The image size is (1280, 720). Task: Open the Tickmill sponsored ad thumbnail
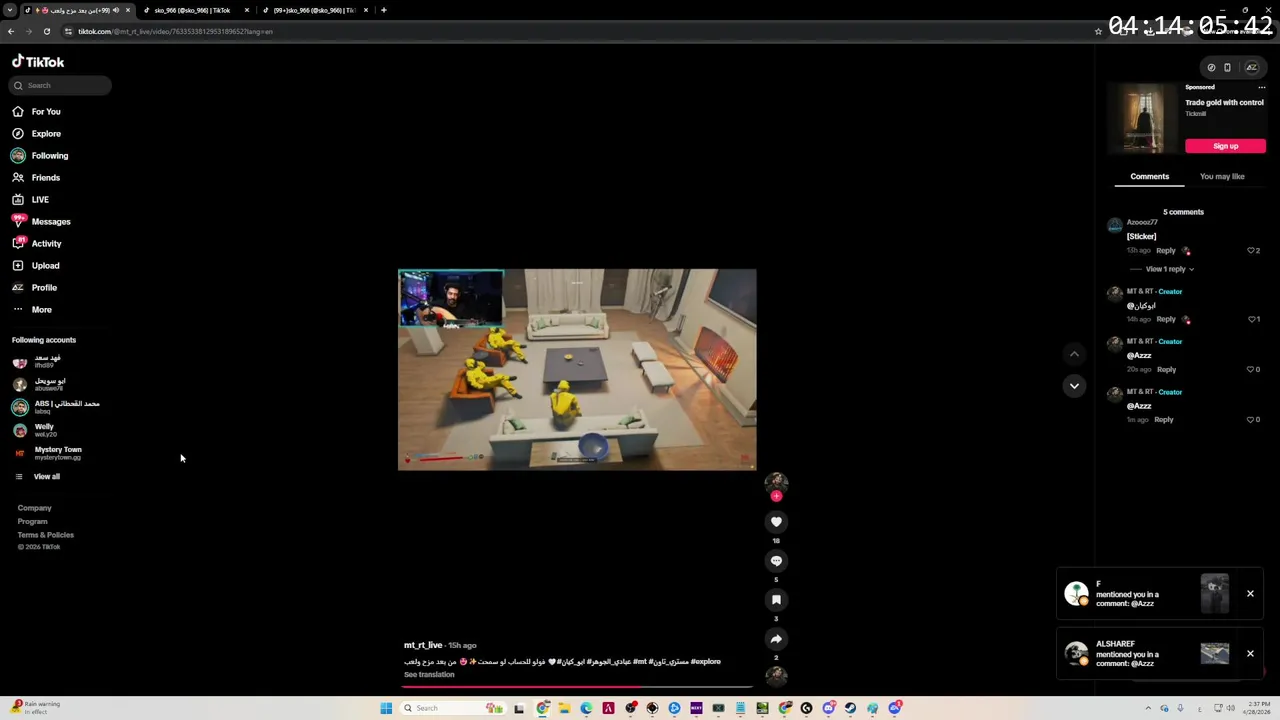1142,118
